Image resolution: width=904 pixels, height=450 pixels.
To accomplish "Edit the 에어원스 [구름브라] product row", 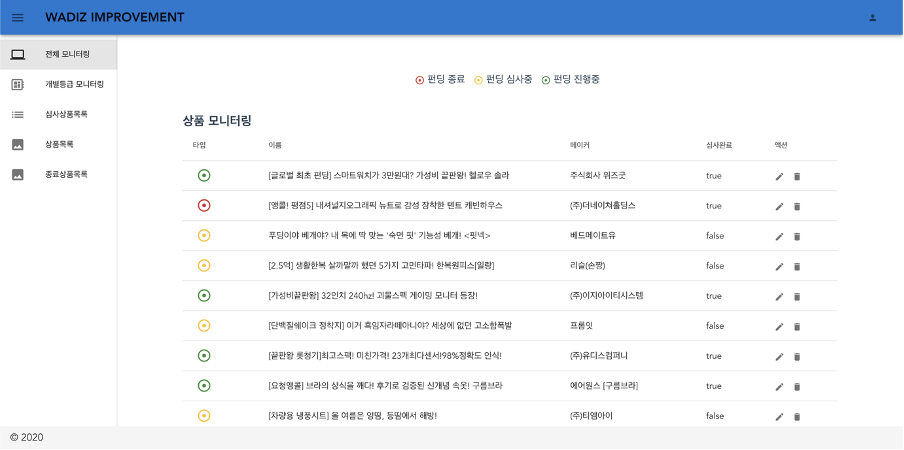I will 779,387.
